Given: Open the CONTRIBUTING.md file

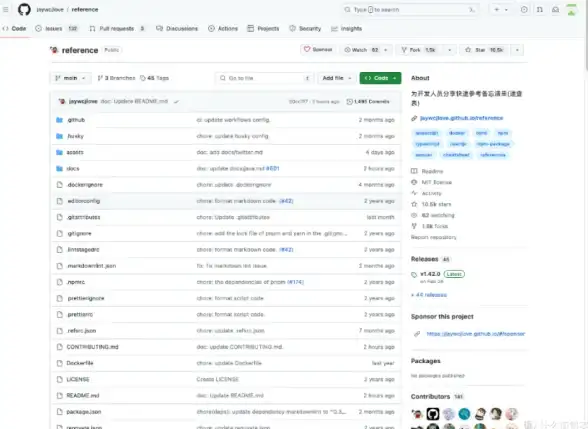Looking at the screenshot, I should (92, 347).
